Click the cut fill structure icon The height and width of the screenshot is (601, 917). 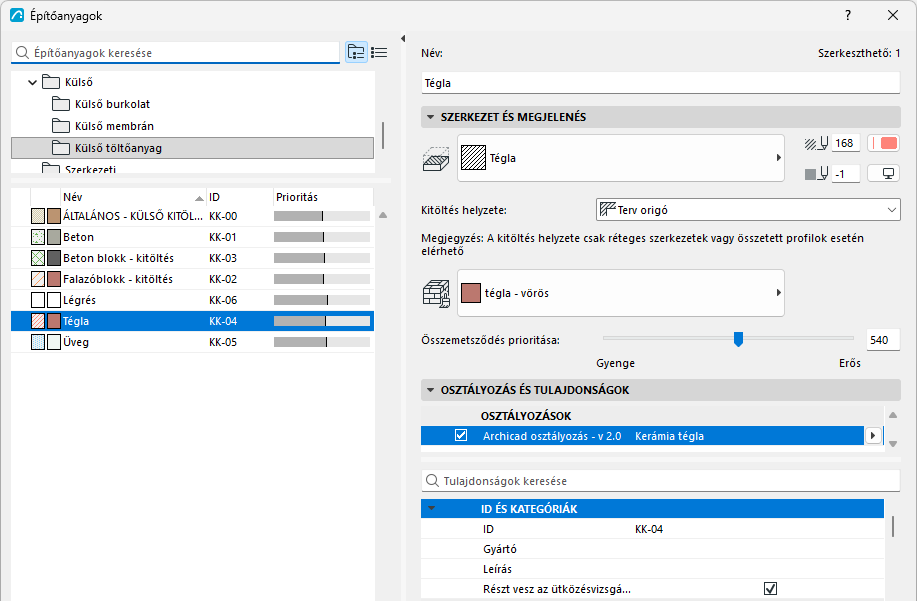coord(436,158)
